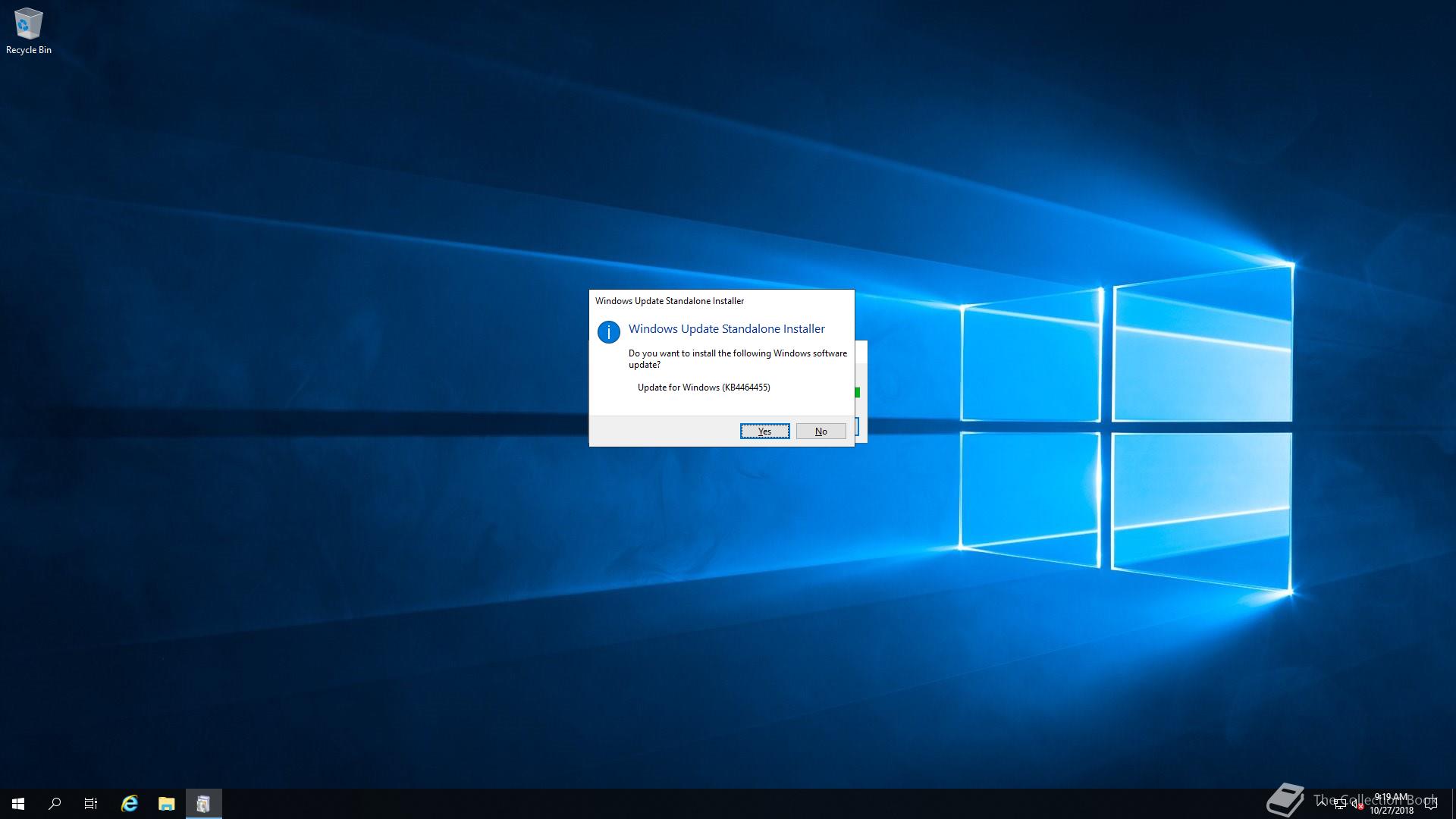Open the clock showing 9:19 AM

click(x=1392, y=804)
